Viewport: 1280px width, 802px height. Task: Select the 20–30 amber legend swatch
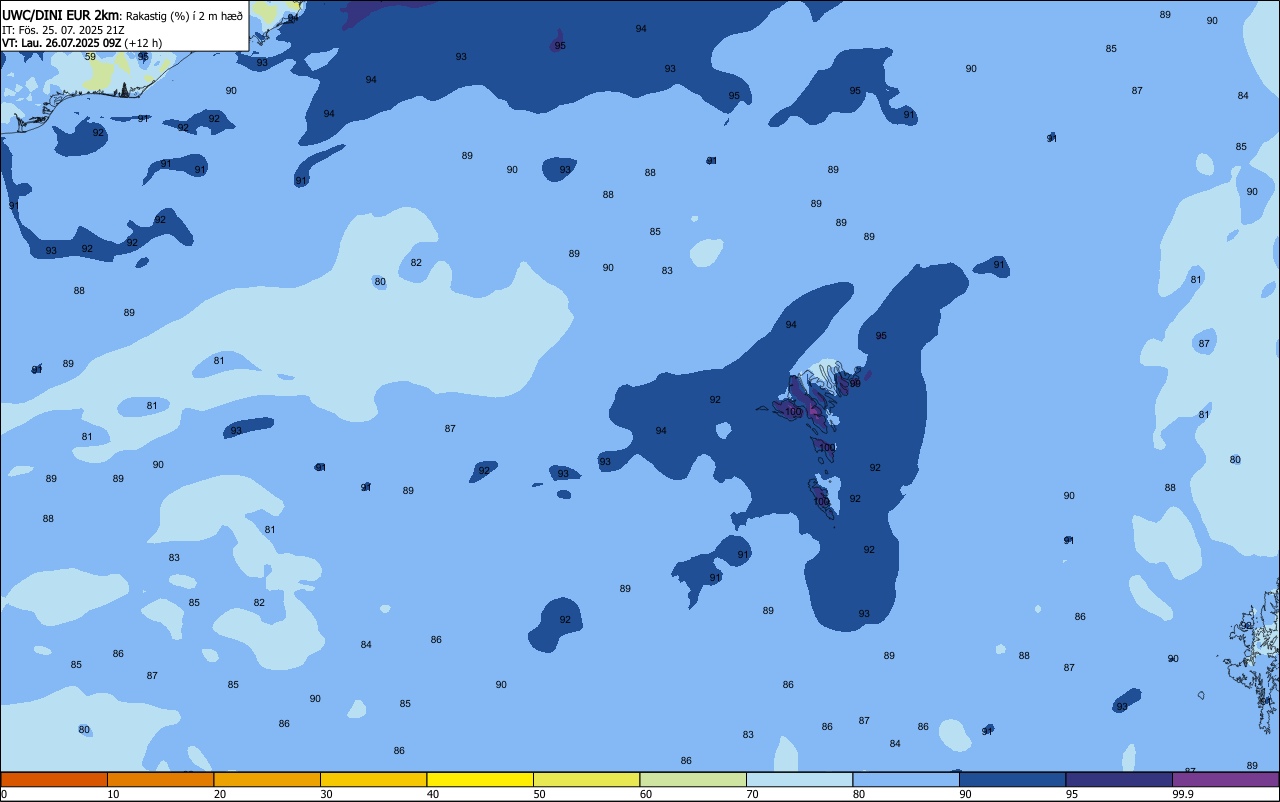[267, 779]
